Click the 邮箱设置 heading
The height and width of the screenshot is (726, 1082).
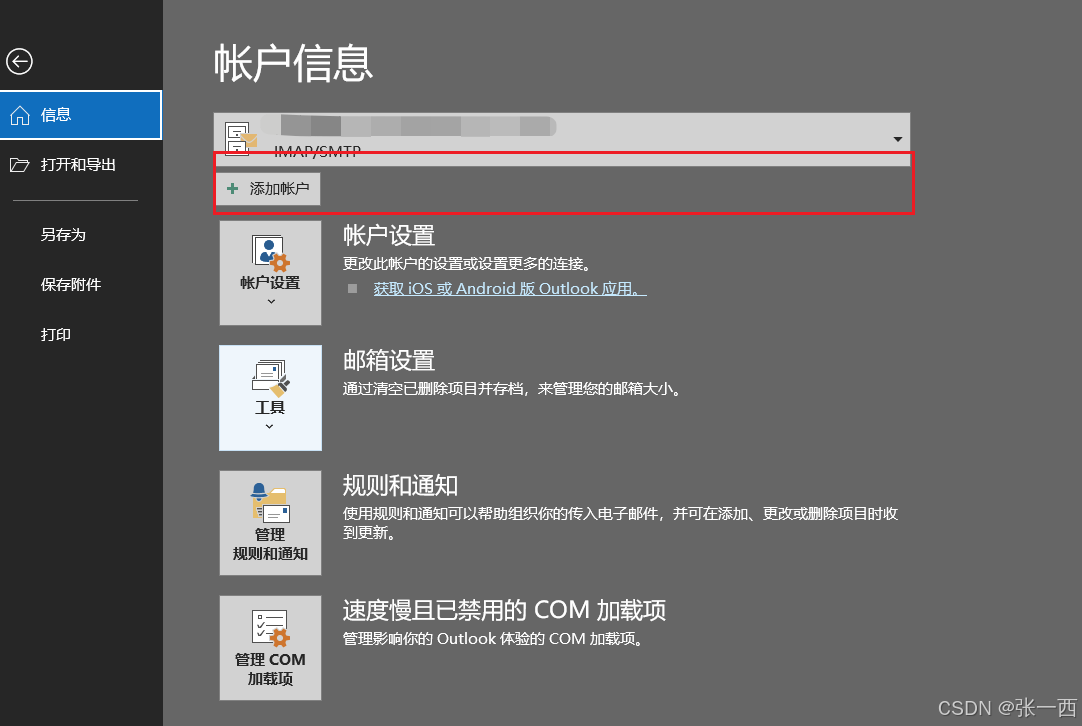(x=388, y=360)
